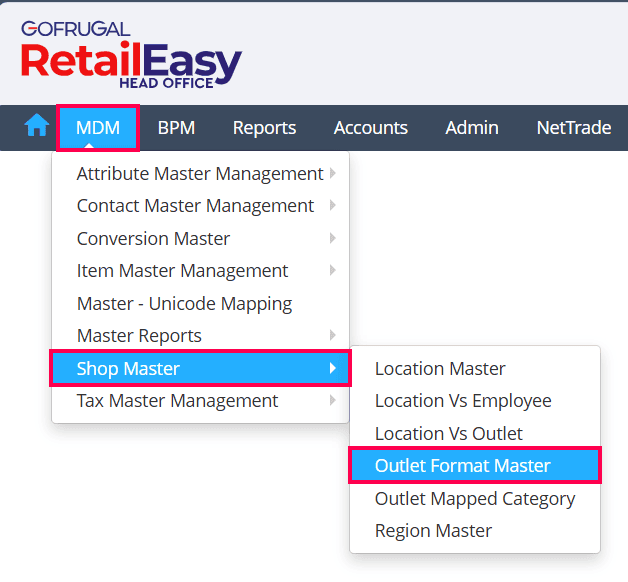Image resolution: width=628 pixels, height=582 pixels.
Task: Open the Reports menu
Action: 264,128
